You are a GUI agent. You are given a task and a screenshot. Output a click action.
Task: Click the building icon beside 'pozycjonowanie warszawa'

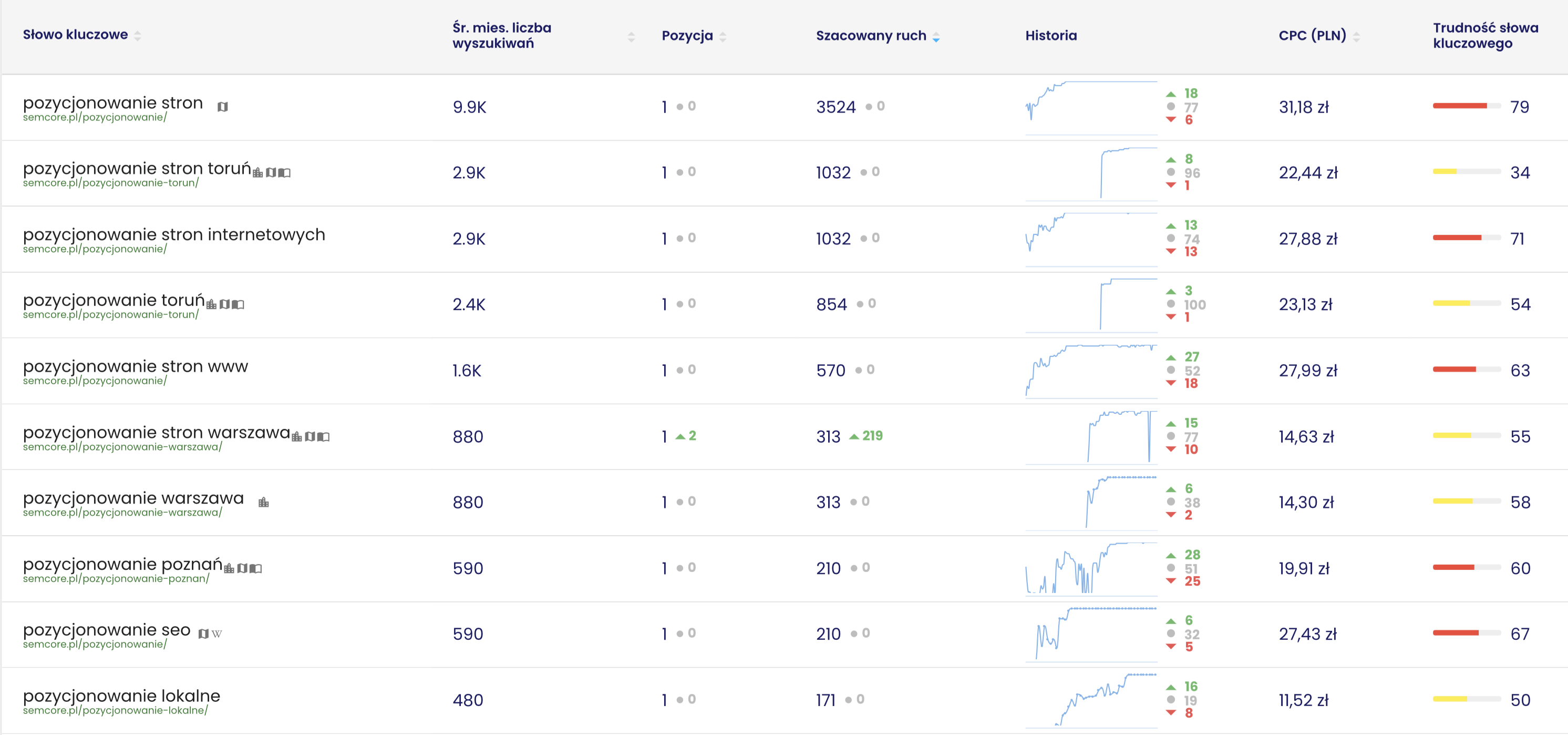click(x=264, y=503)
